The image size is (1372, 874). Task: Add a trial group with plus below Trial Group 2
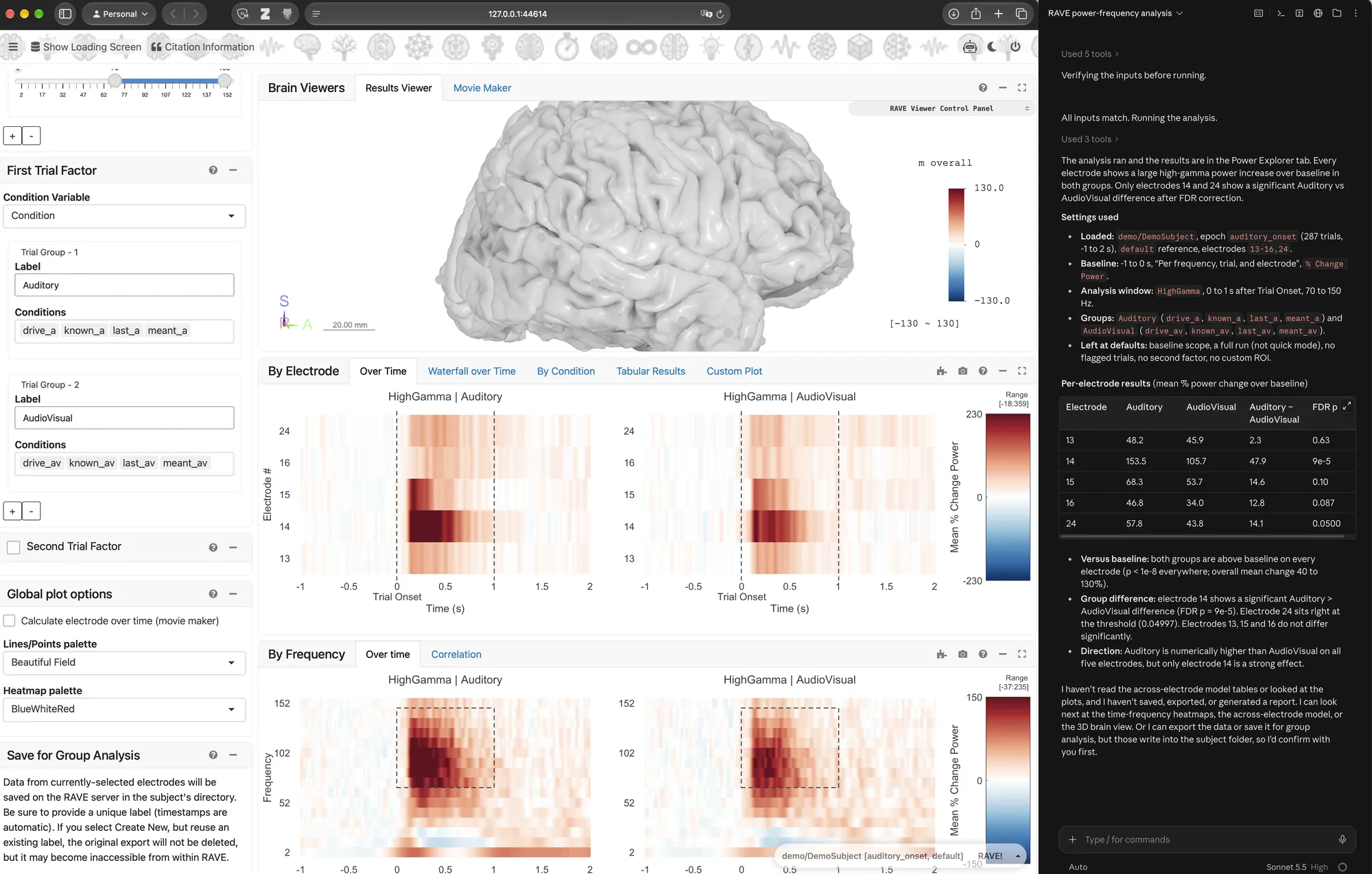(x=12, y=511)
